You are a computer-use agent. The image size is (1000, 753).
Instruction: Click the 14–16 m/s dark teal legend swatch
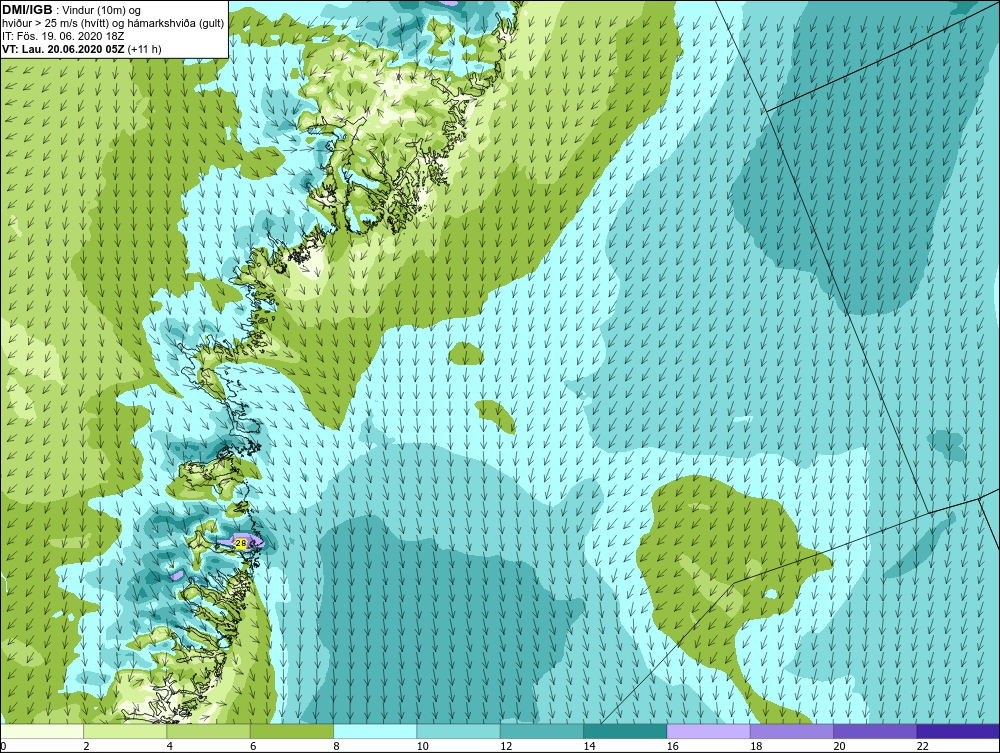click(625, 731)
